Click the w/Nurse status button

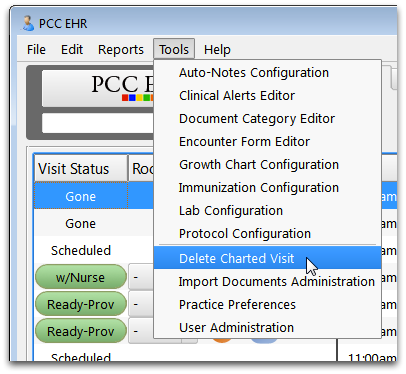click(x=81, y=277)
